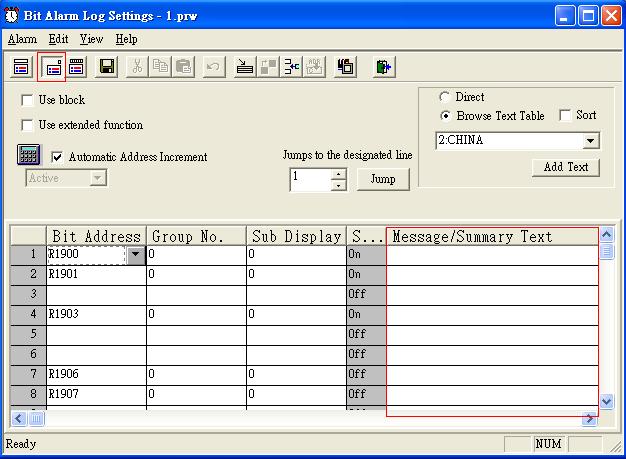This screenshot has width=626, height=459.
Task: Select the red-highlighted bit alarm toolbar icon
Action: (x=51, y=67)
